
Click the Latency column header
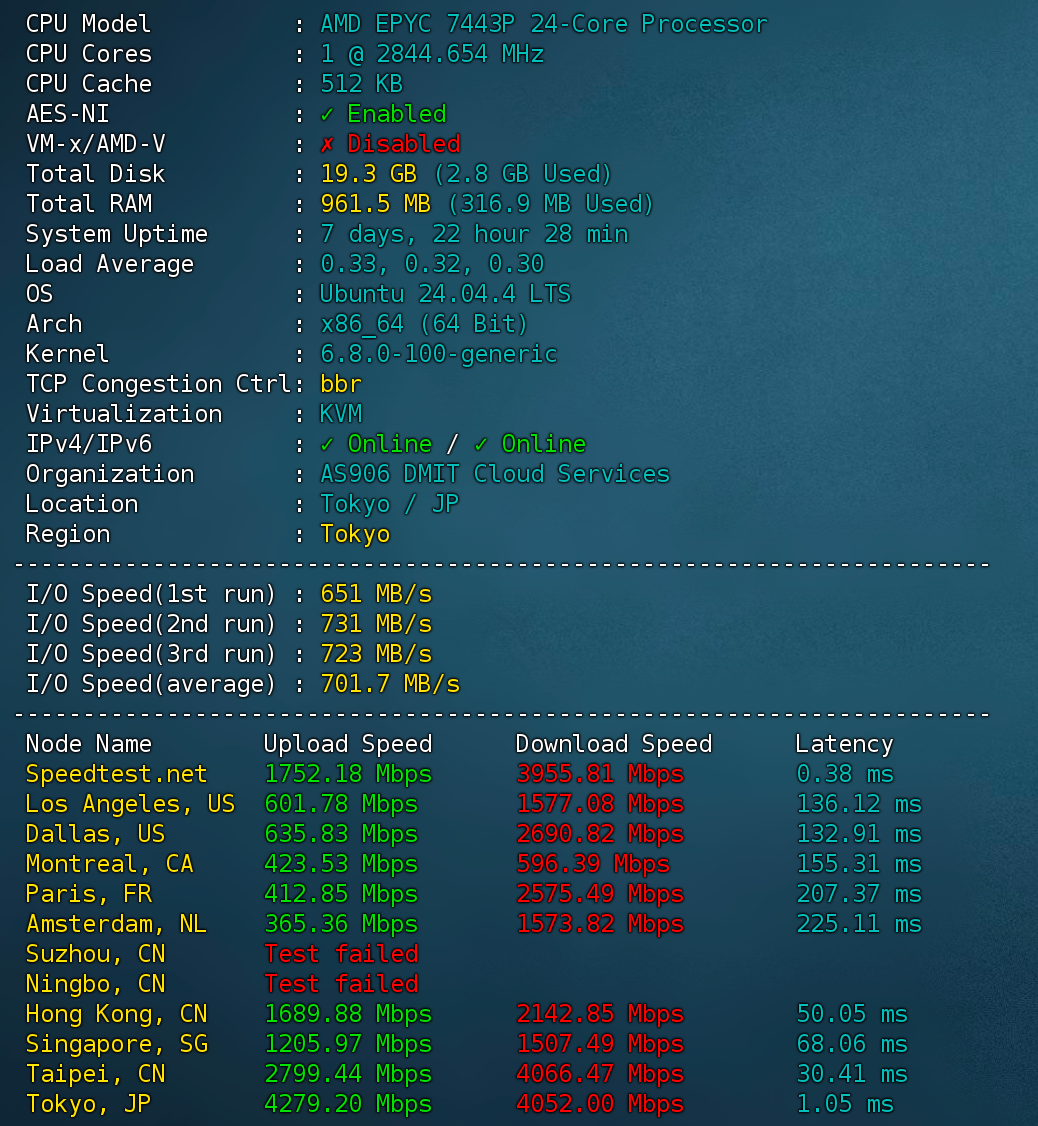[x=844, y=744]
